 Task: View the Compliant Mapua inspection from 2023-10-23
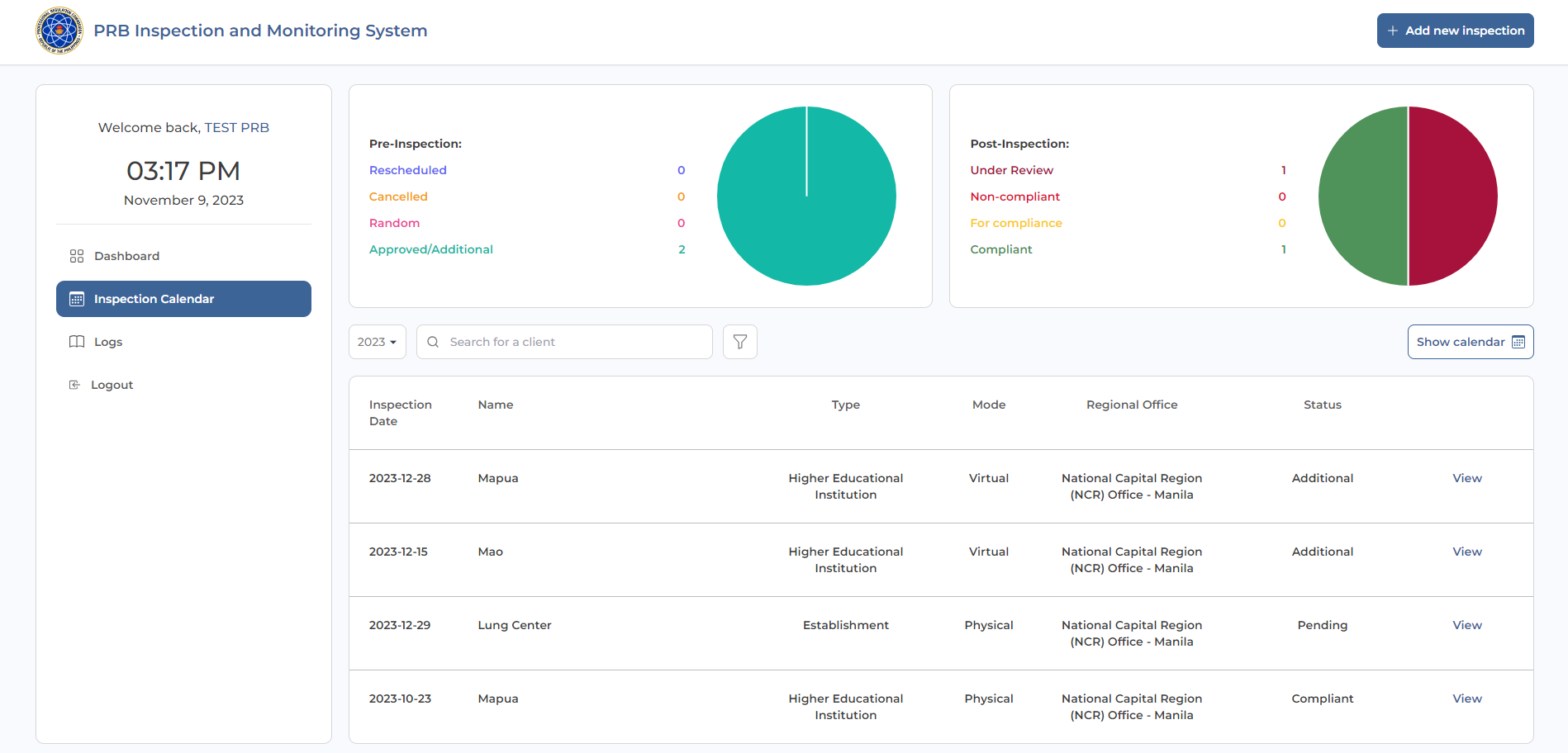tap(1466, 699)
